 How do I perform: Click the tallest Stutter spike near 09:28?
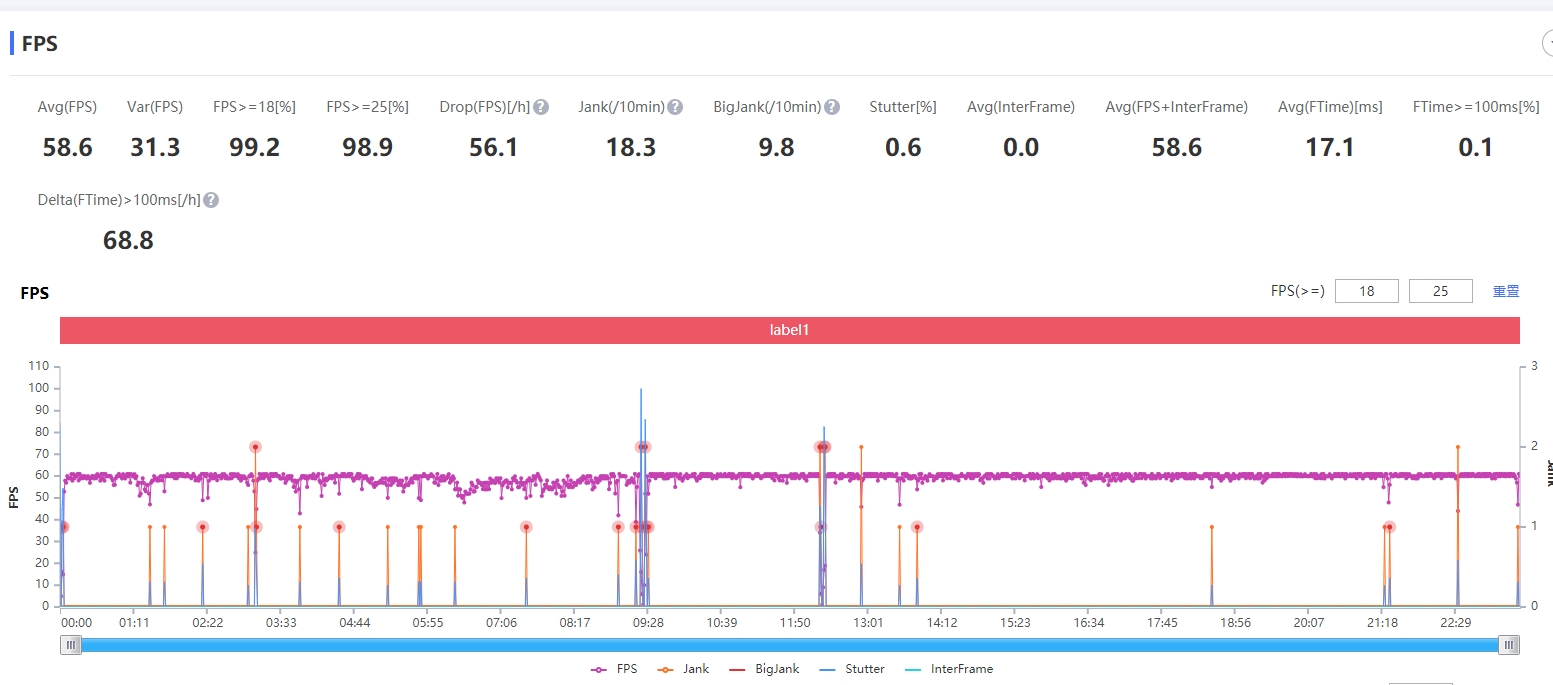(641, 390)
